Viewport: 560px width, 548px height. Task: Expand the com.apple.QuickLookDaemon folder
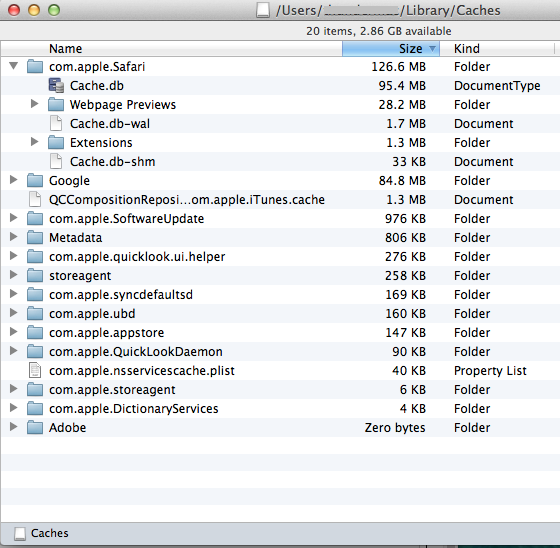pyautogui.click(x=14, y=350)
